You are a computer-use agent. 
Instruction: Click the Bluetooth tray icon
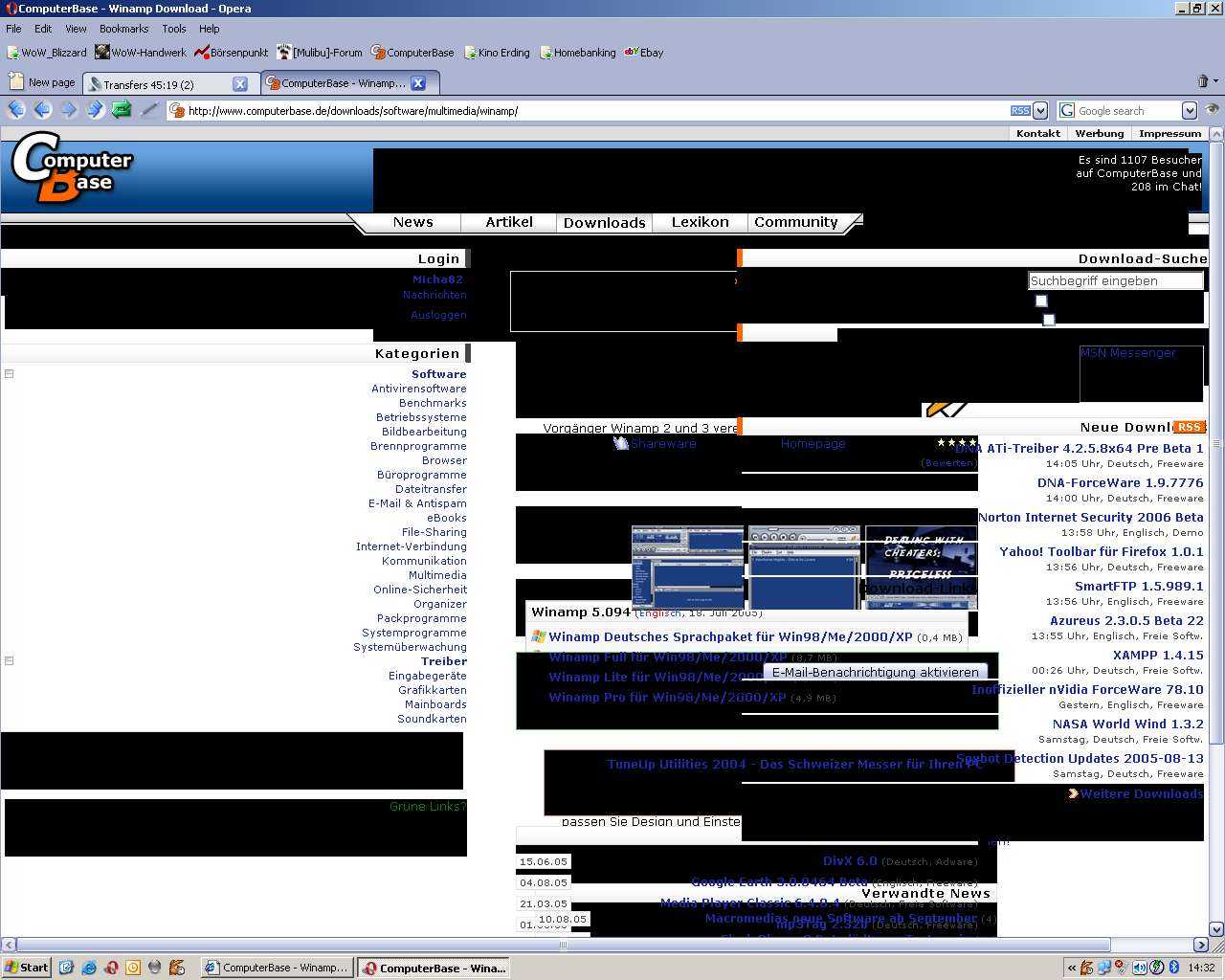point(1174,968)
